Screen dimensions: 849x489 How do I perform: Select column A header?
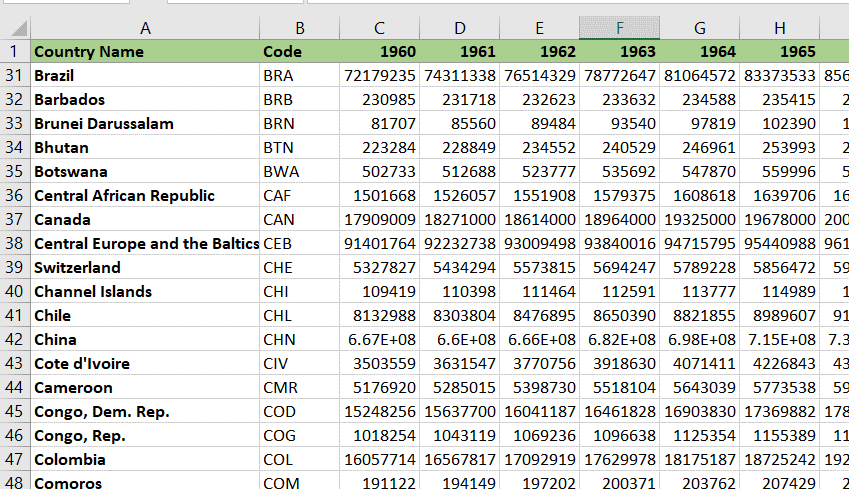tap(145, 28)
